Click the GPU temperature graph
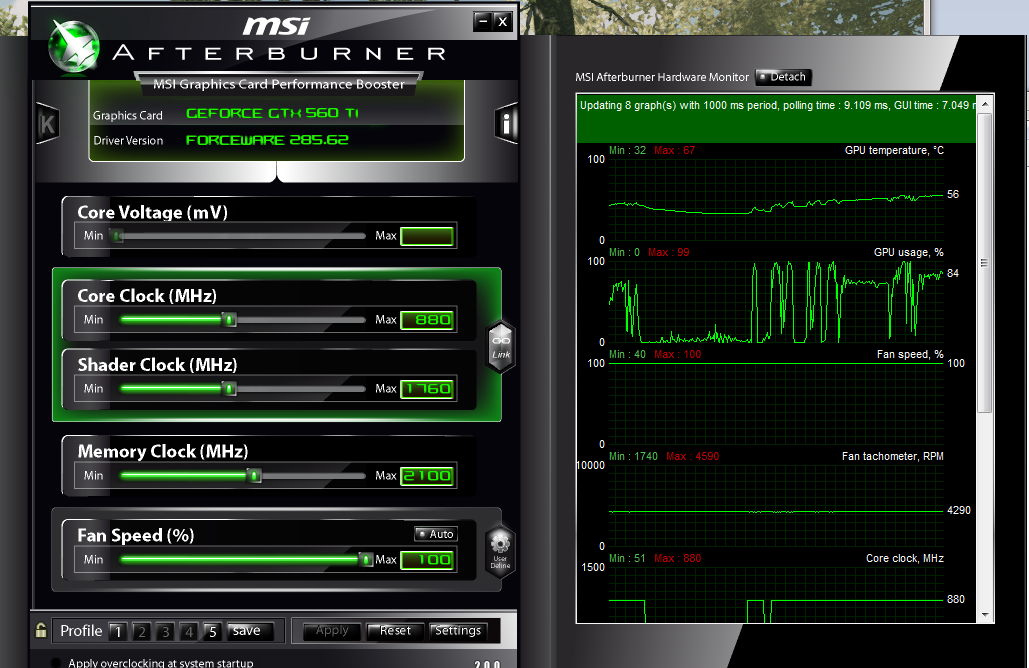1029x668 pixels. pos(776,199)
